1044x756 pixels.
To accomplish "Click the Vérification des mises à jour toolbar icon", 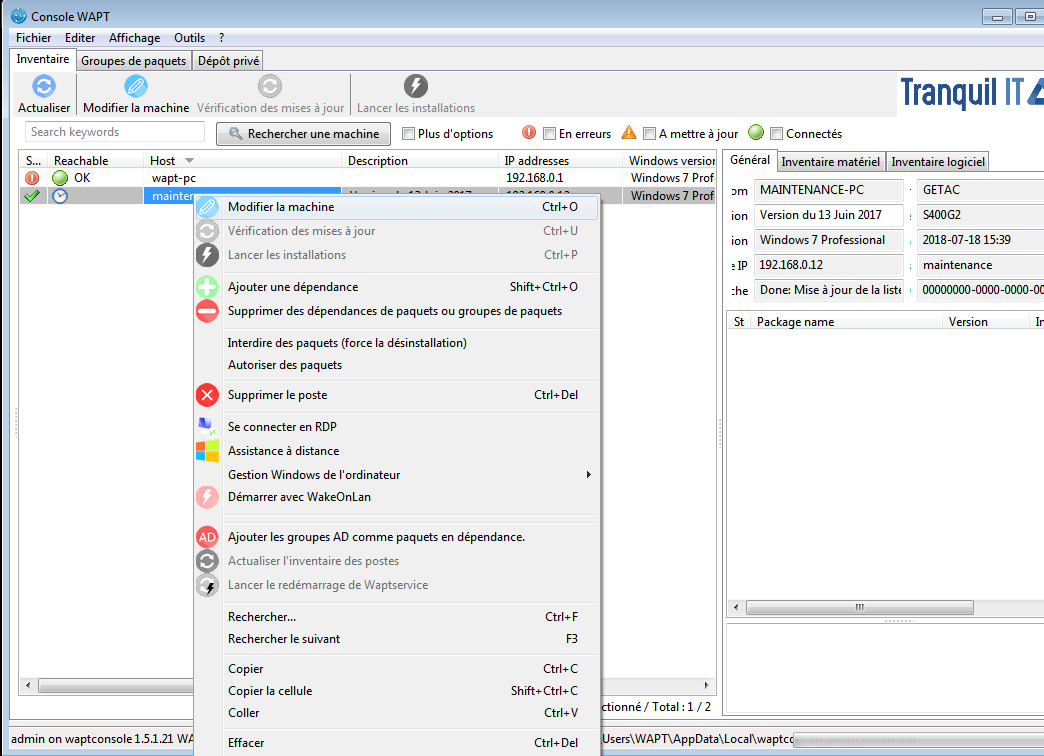I will (270, 87).
